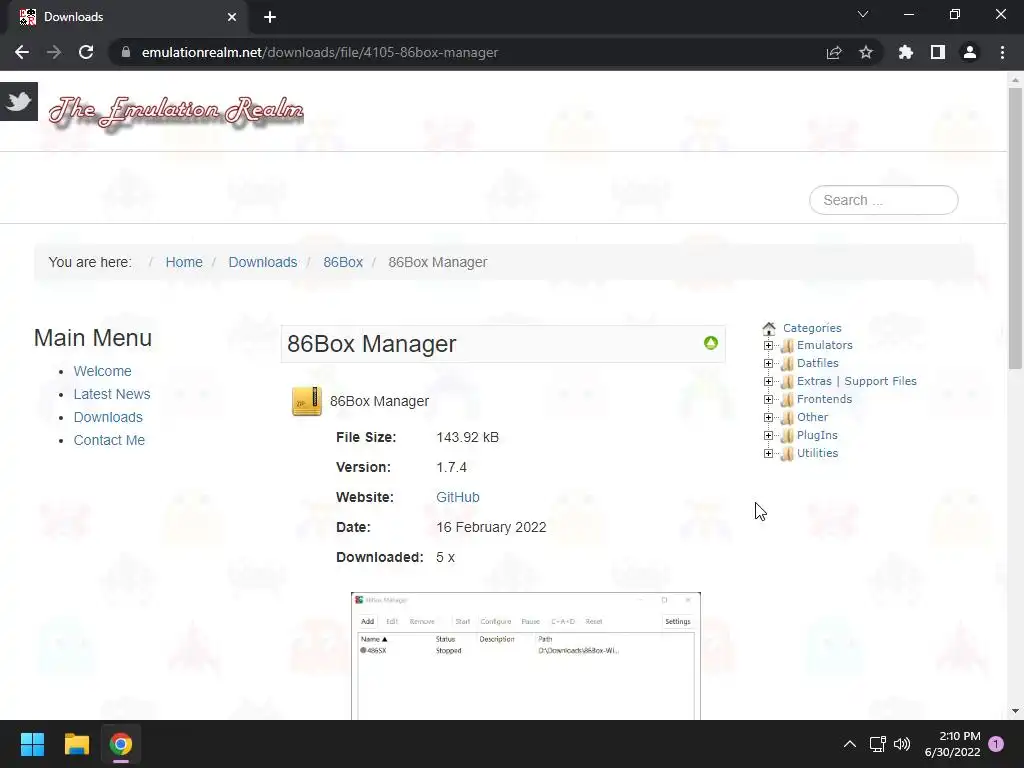Click the '16 February 2022' date value
The width and height of the screenshot is (1024, 768).
(491, 527)
